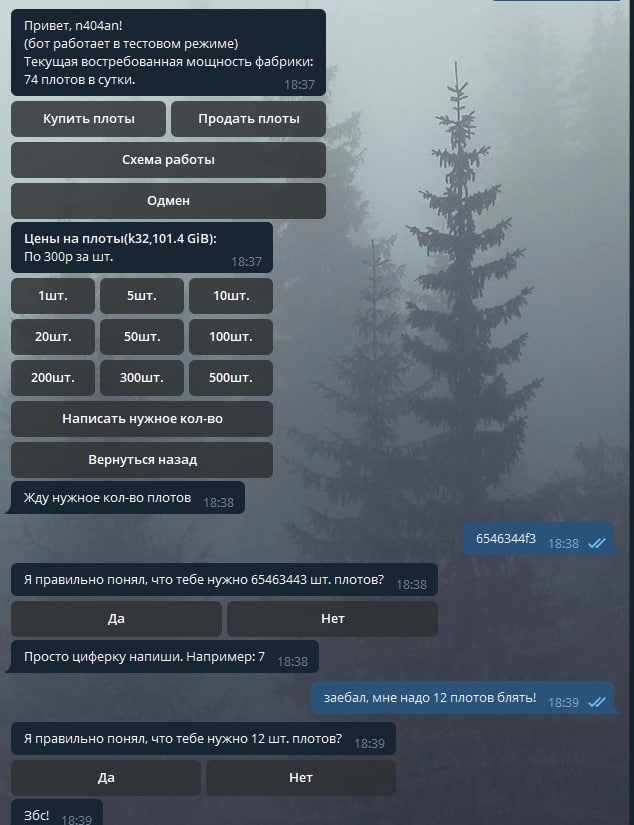Viewport: 634px width, 825px height.
Task: Choose the "5шт." quantity button
Action: click(x=142, y=296)
